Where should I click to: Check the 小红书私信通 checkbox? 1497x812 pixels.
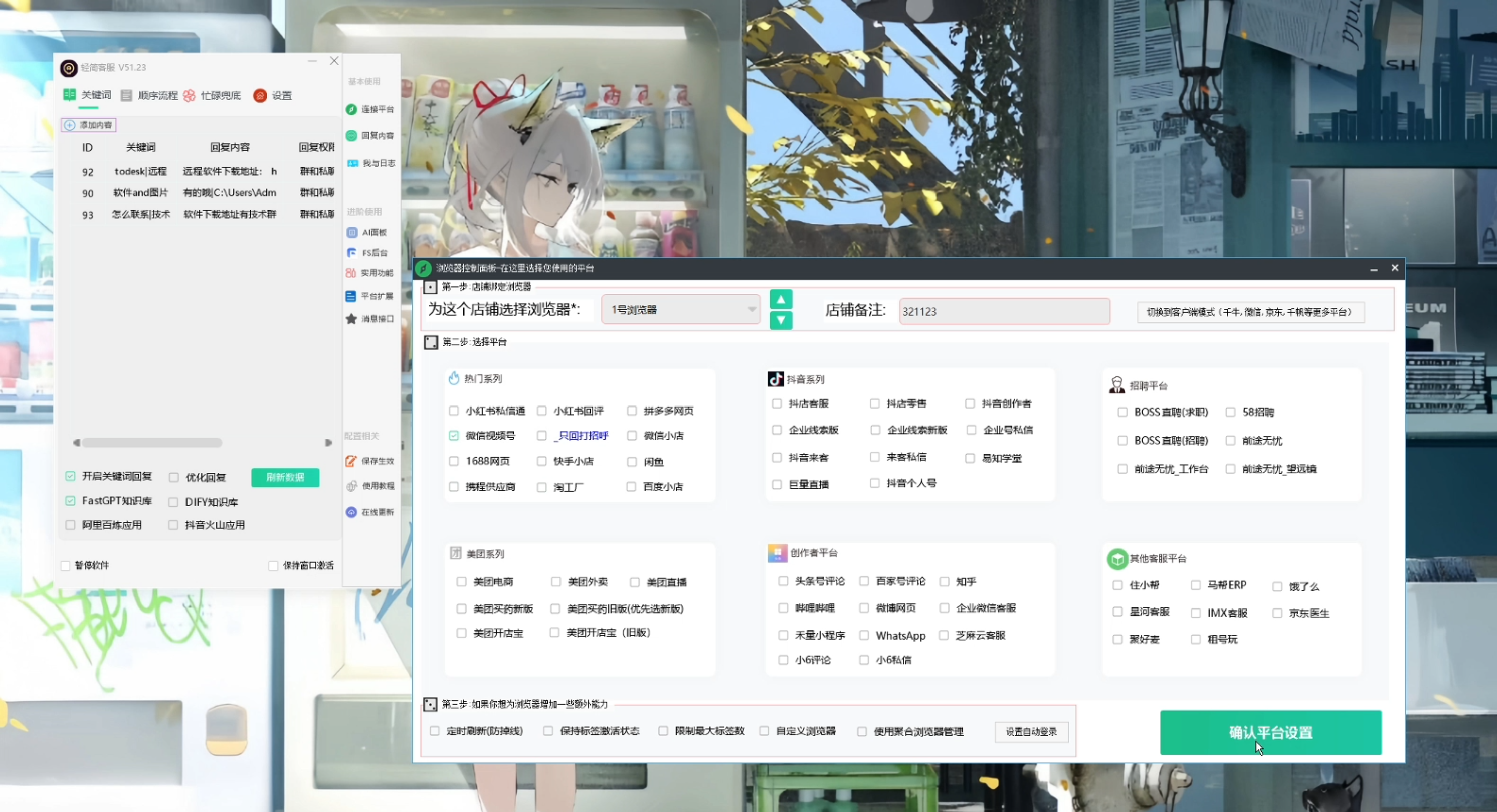[x=453, y=411]
